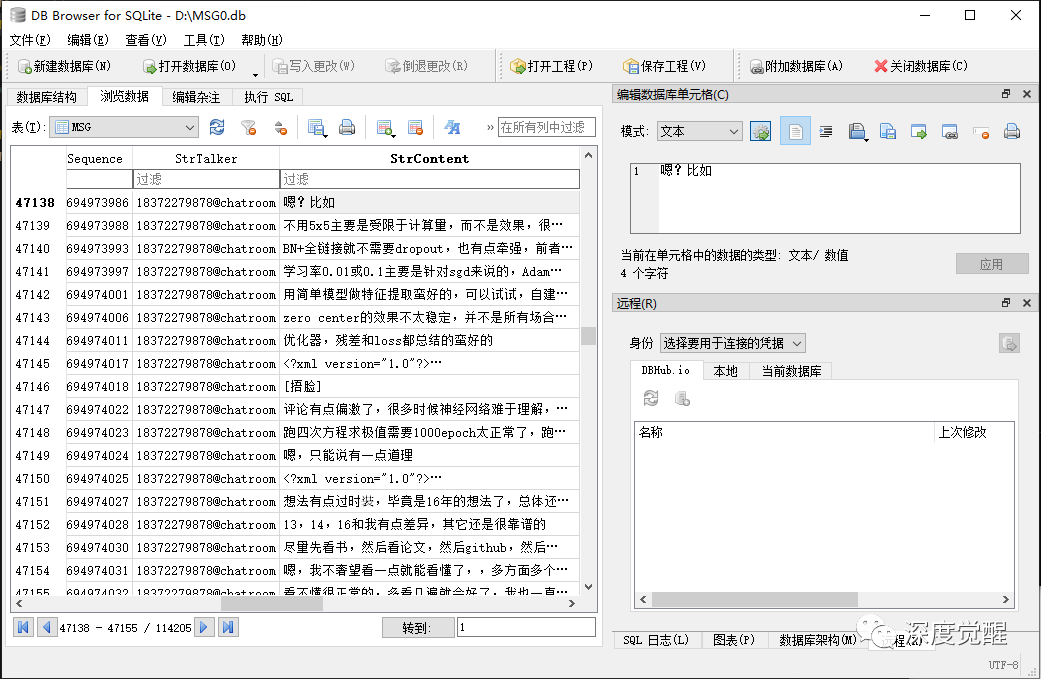Click the save cell content to file icon
The height and width of the screenshot is (679, 1041).
888,131
